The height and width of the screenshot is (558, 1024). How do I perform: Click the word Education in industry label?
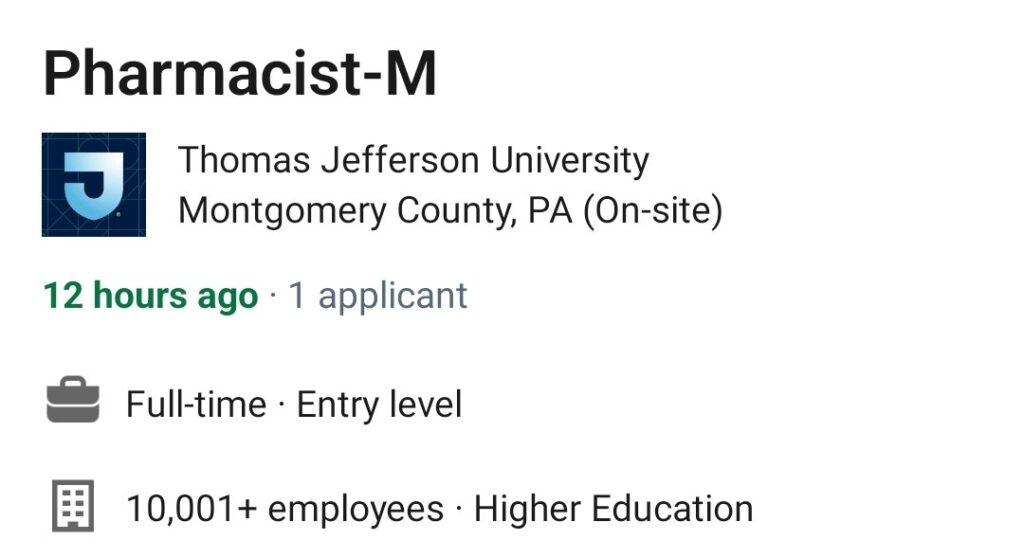tap(673, 509)
